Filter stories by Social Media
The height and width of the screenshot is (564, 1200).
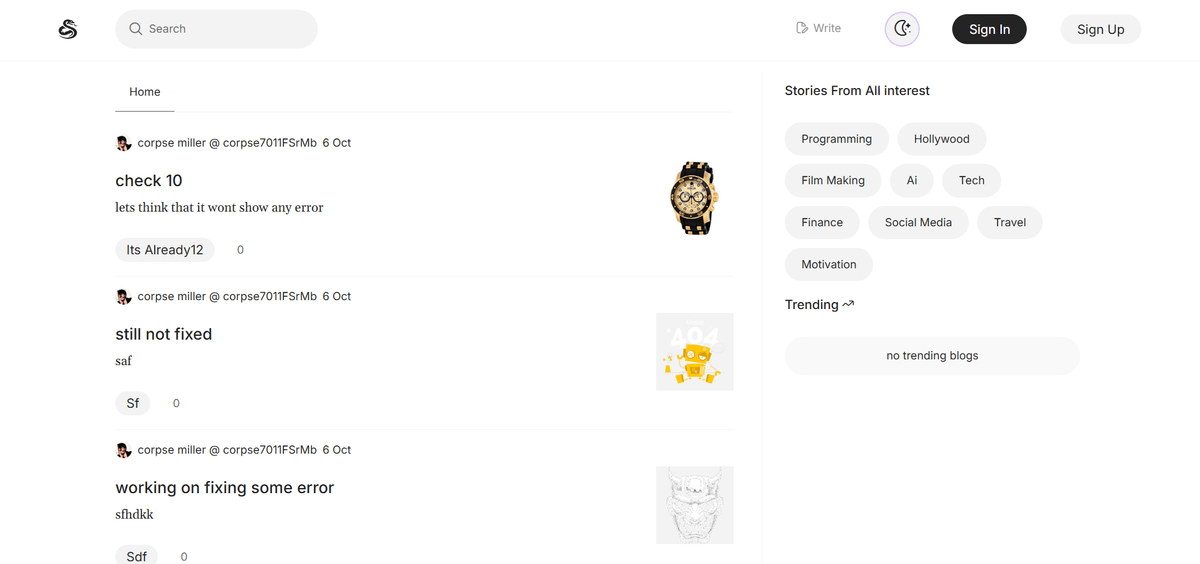pyautogui.click(x=918, y=222)
